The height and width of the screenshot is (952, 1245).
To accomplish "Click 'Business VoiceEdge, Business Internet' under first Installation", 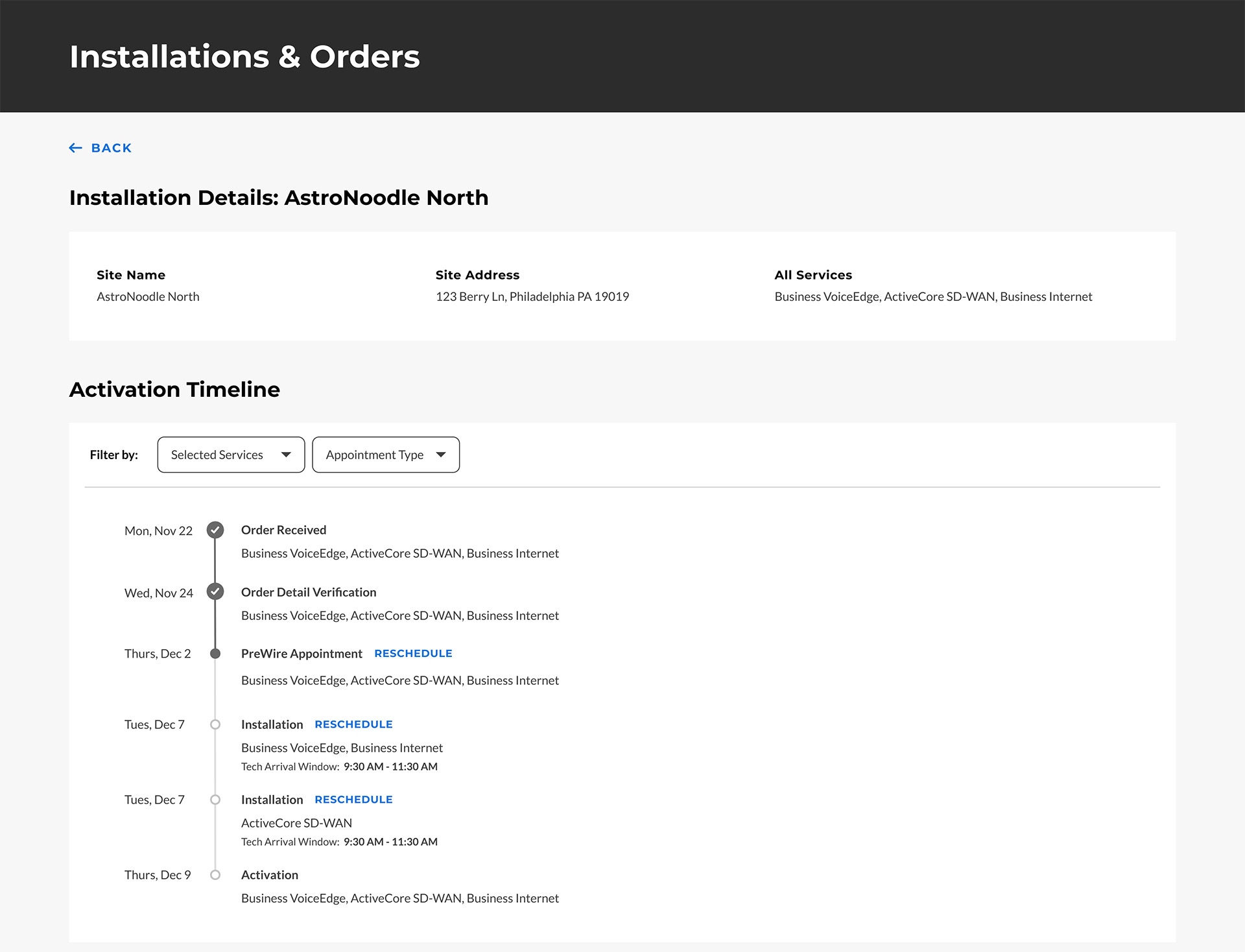I will [342, 748].
